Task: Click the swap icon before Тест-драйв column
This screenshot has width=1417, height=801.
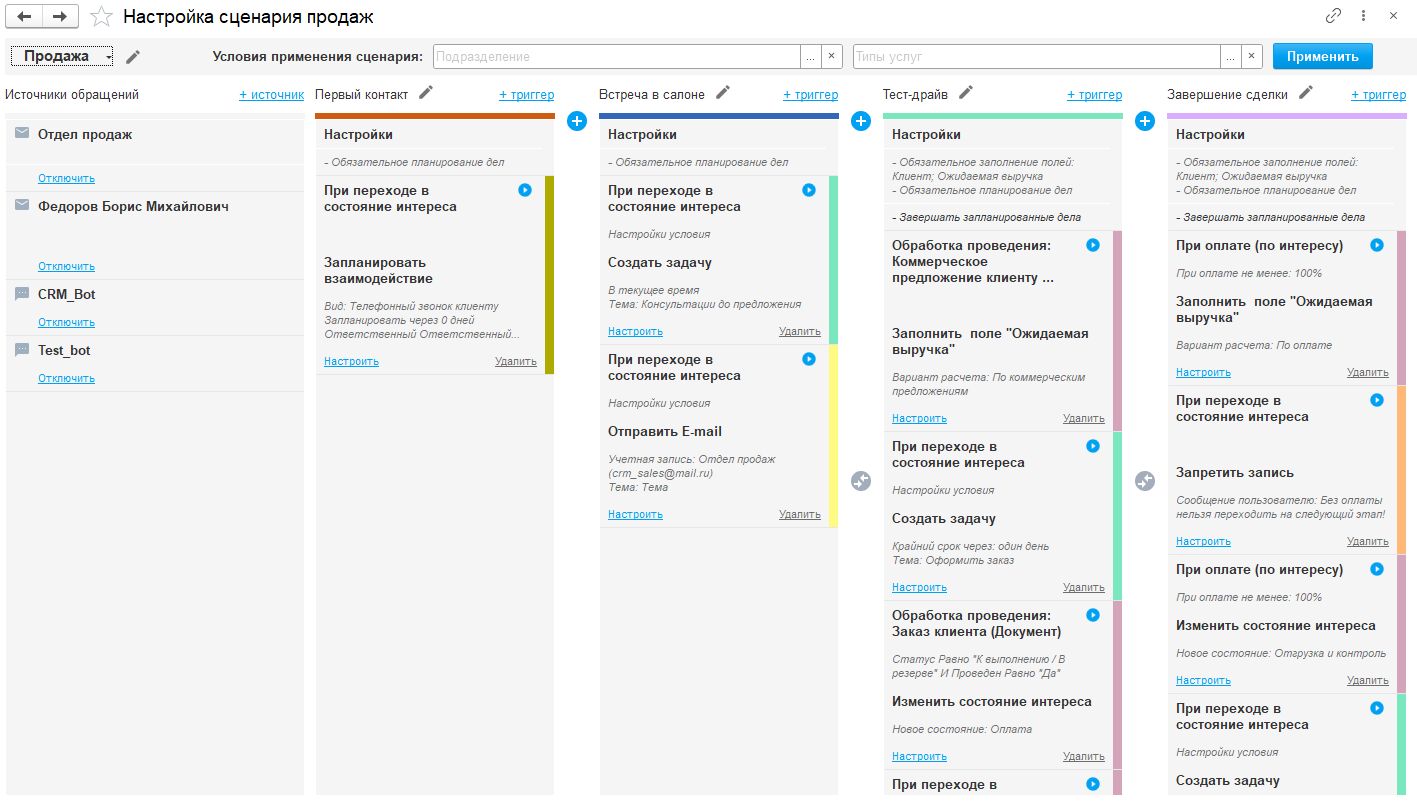Action: coord(861,481)
